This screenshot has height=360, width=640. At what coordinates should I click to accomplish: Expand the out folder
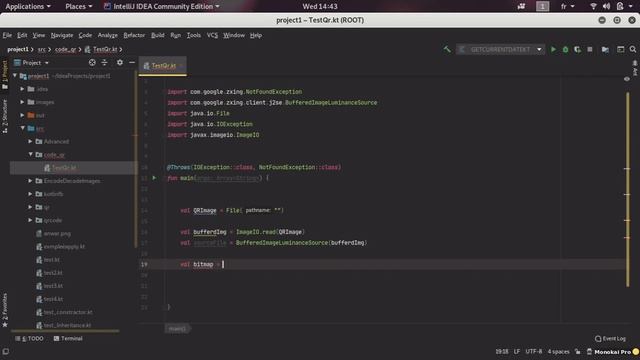[x=22, y=115]
